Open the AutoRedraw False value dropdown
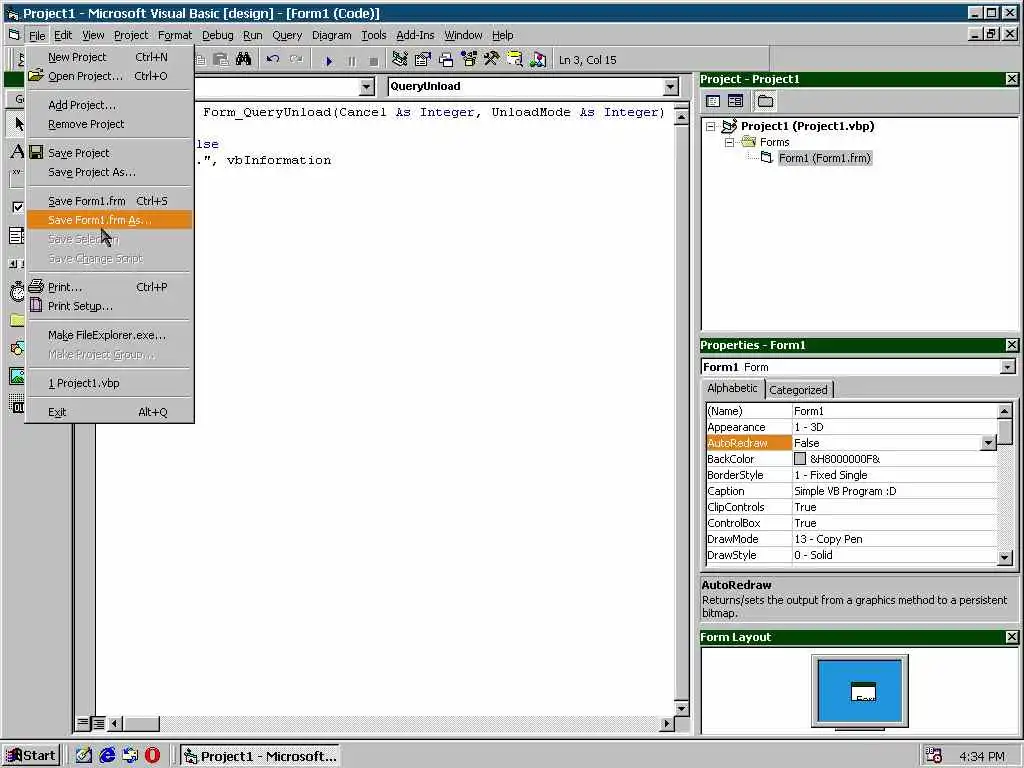The height and width of the screenshot is (768, 1024). pyautogui.click(x=988, y=443)
